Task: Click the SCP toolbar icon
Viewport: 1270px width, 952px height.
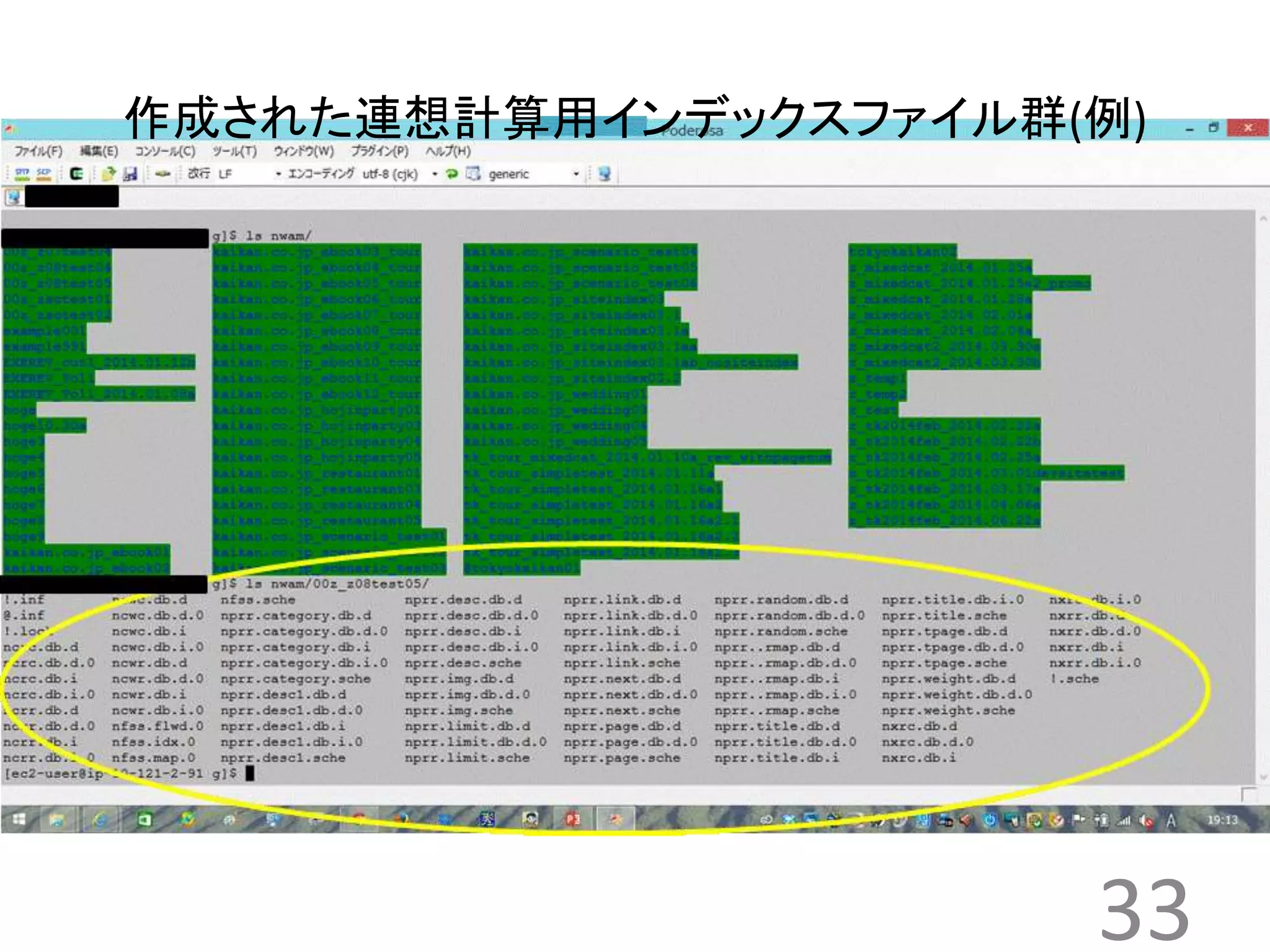Action: coord(43,174)
